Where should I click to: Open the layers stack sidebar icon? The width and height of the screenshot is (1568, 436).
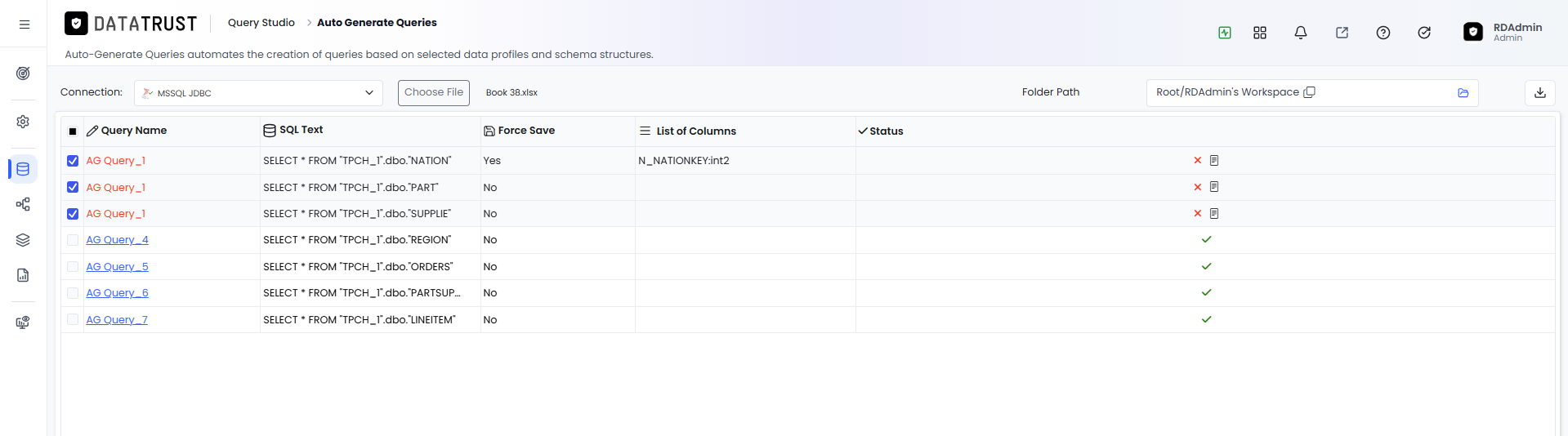(x=23, y=240)
